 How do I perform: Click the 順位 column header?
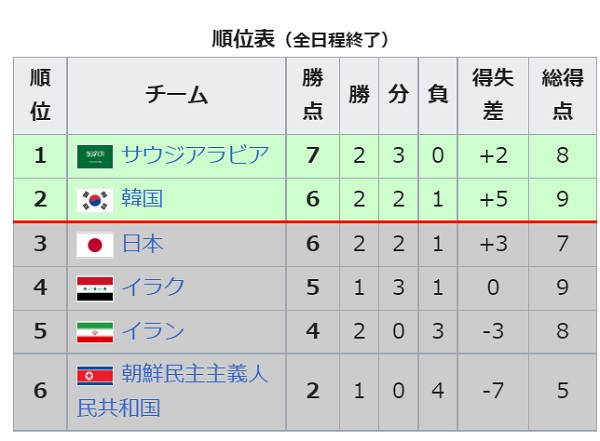pyautogui.click(x=40, y=96)
